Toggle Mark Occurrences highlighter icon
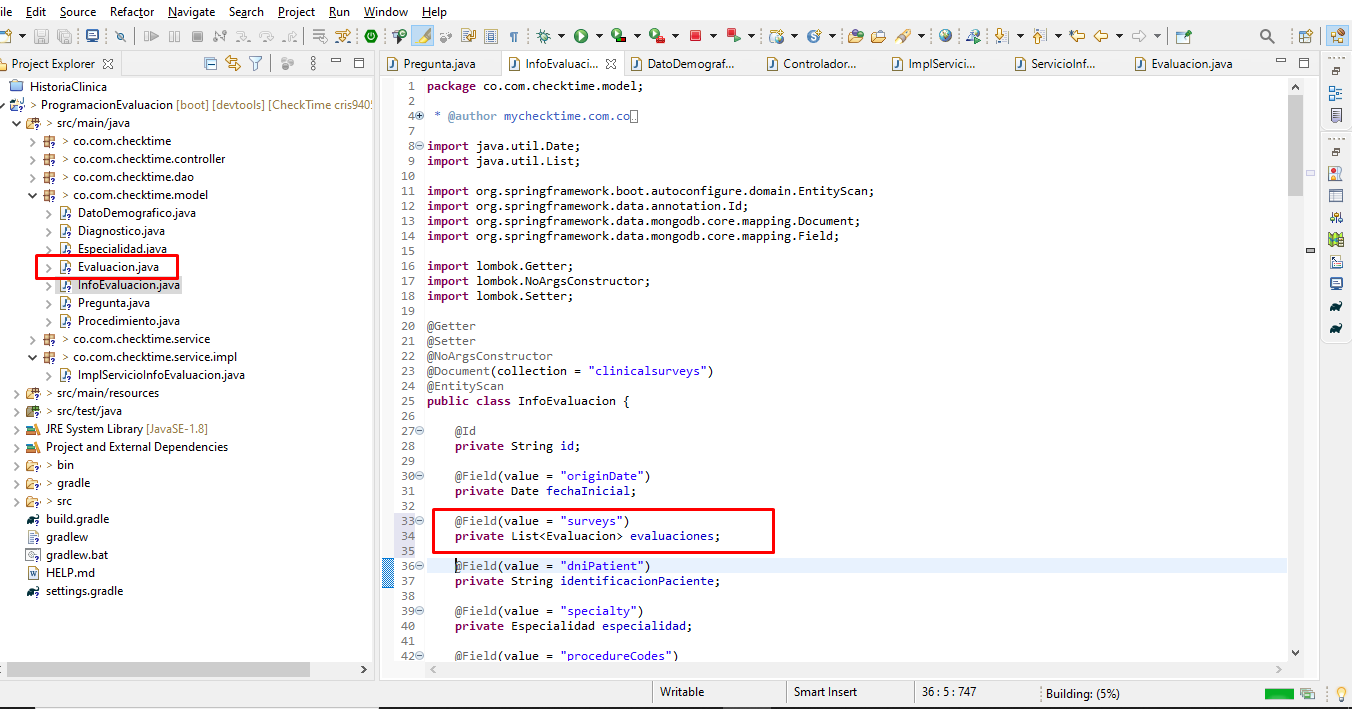Image resolution: width=1352 pixels, height=709 pixels. pyautogui.click(x=423, y=36)
